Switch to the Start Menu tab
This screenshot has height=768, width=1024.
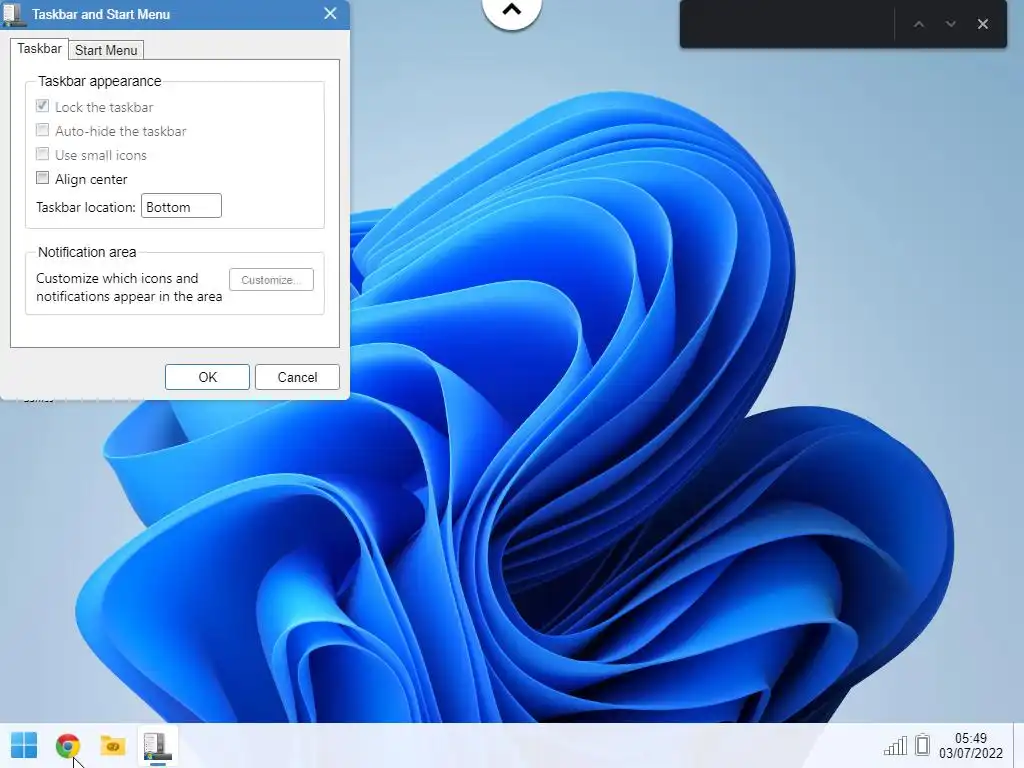106,50
